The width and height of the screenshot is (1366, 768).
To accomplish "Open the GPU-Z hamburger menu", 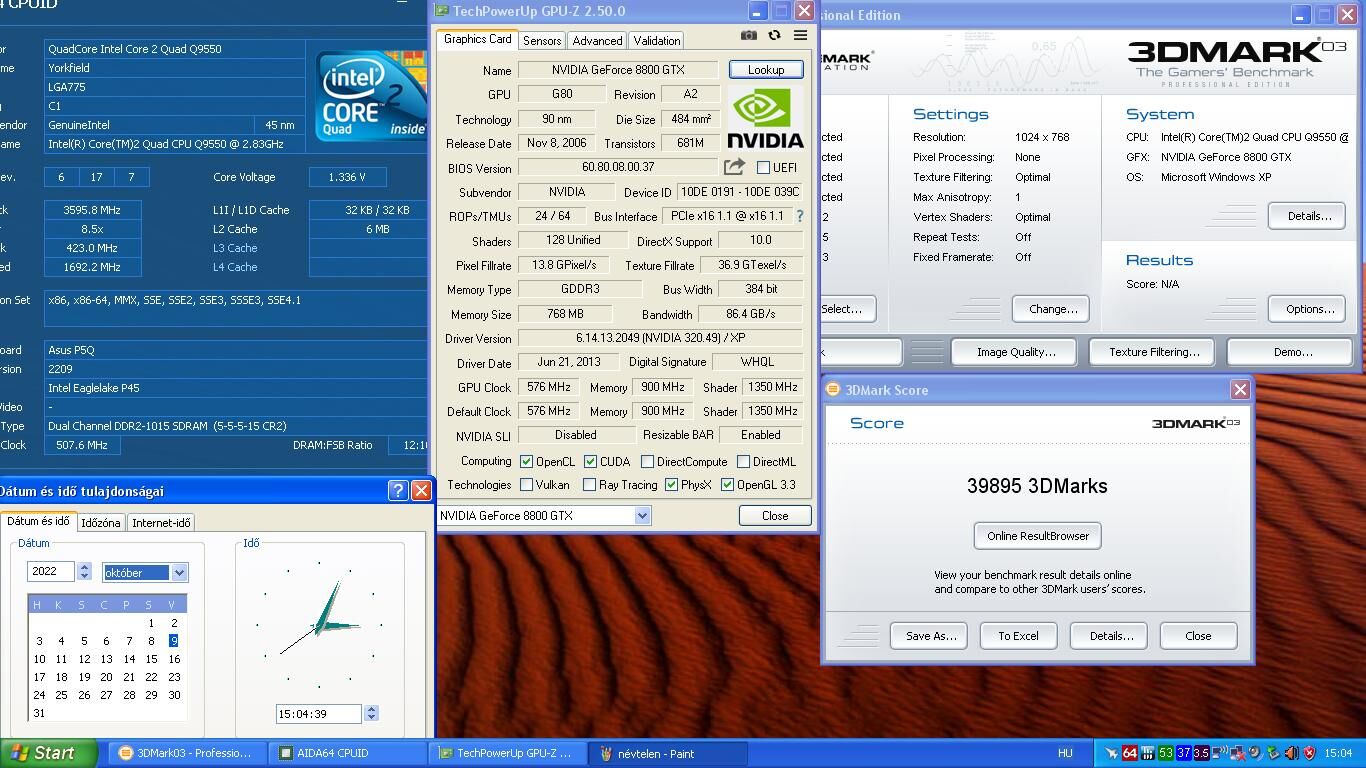I will point(800,35).
